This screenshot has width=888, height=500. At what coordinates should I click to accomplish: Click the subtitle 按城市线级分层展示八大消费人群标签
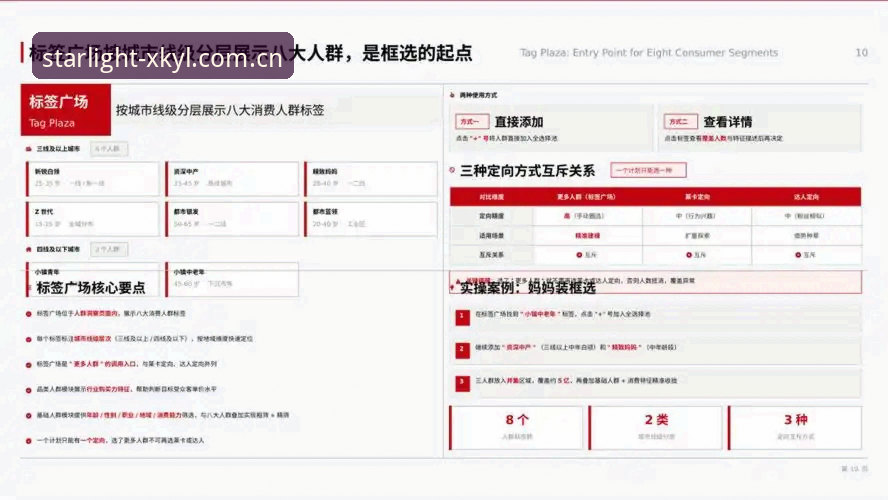[220, 110]
